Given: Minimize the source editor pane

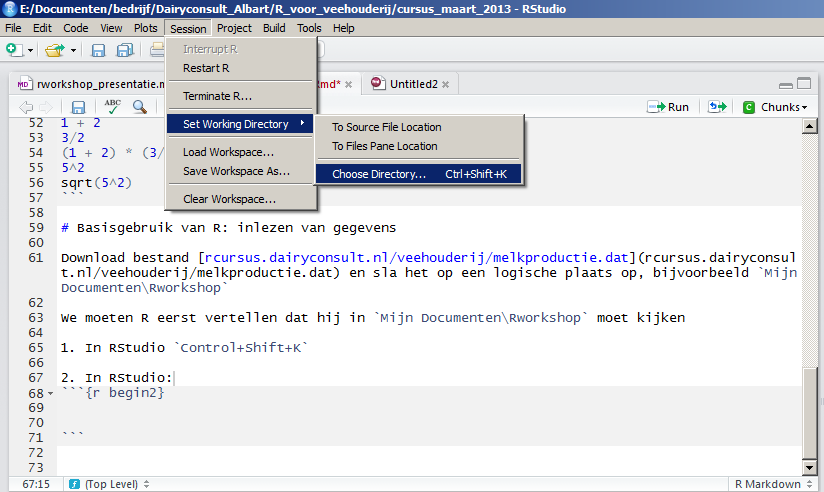Looking at the screenshot, I should click(786, 85).
